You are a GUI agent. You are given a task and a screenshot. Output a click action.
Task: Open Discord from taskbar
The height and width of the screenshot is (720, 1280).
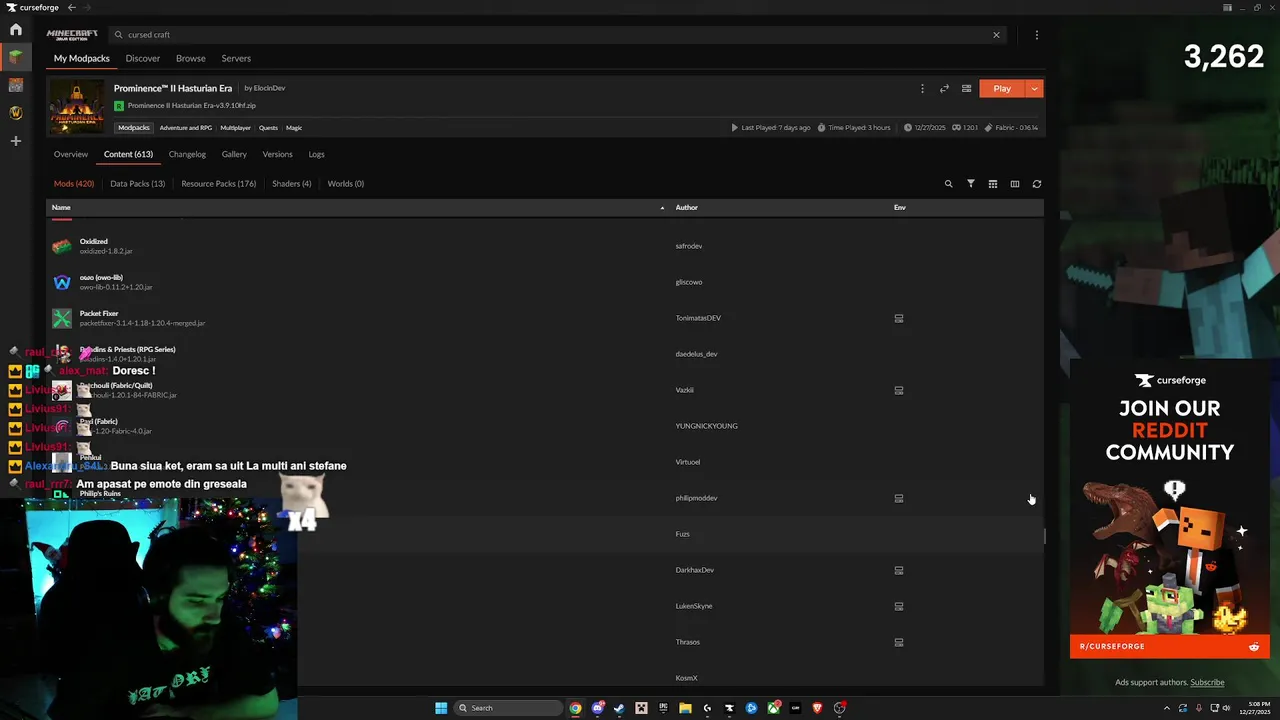pyautogui.click(x=597, y=708)
